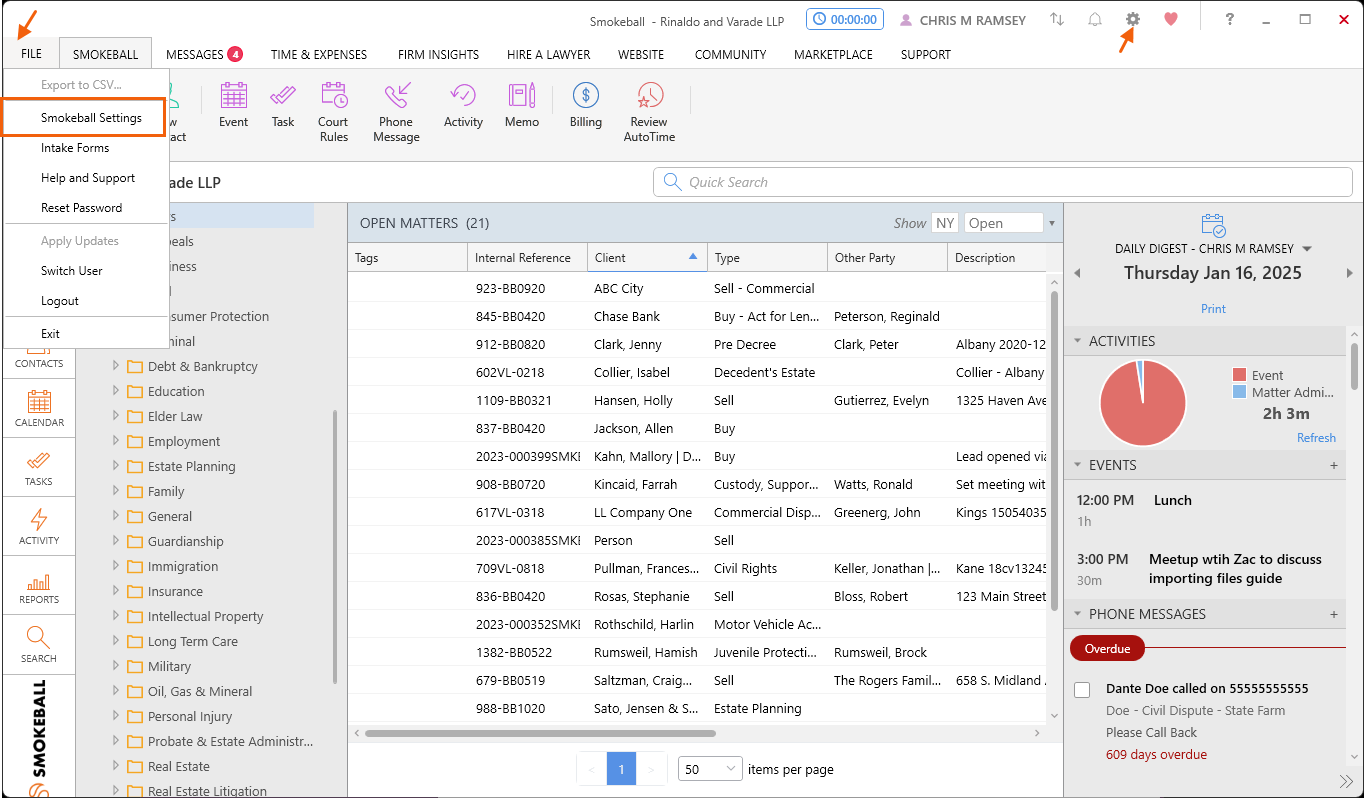The image size is (1364, 798).
Task: Open the Chris M Ramsey user profile
Action: 963,19
